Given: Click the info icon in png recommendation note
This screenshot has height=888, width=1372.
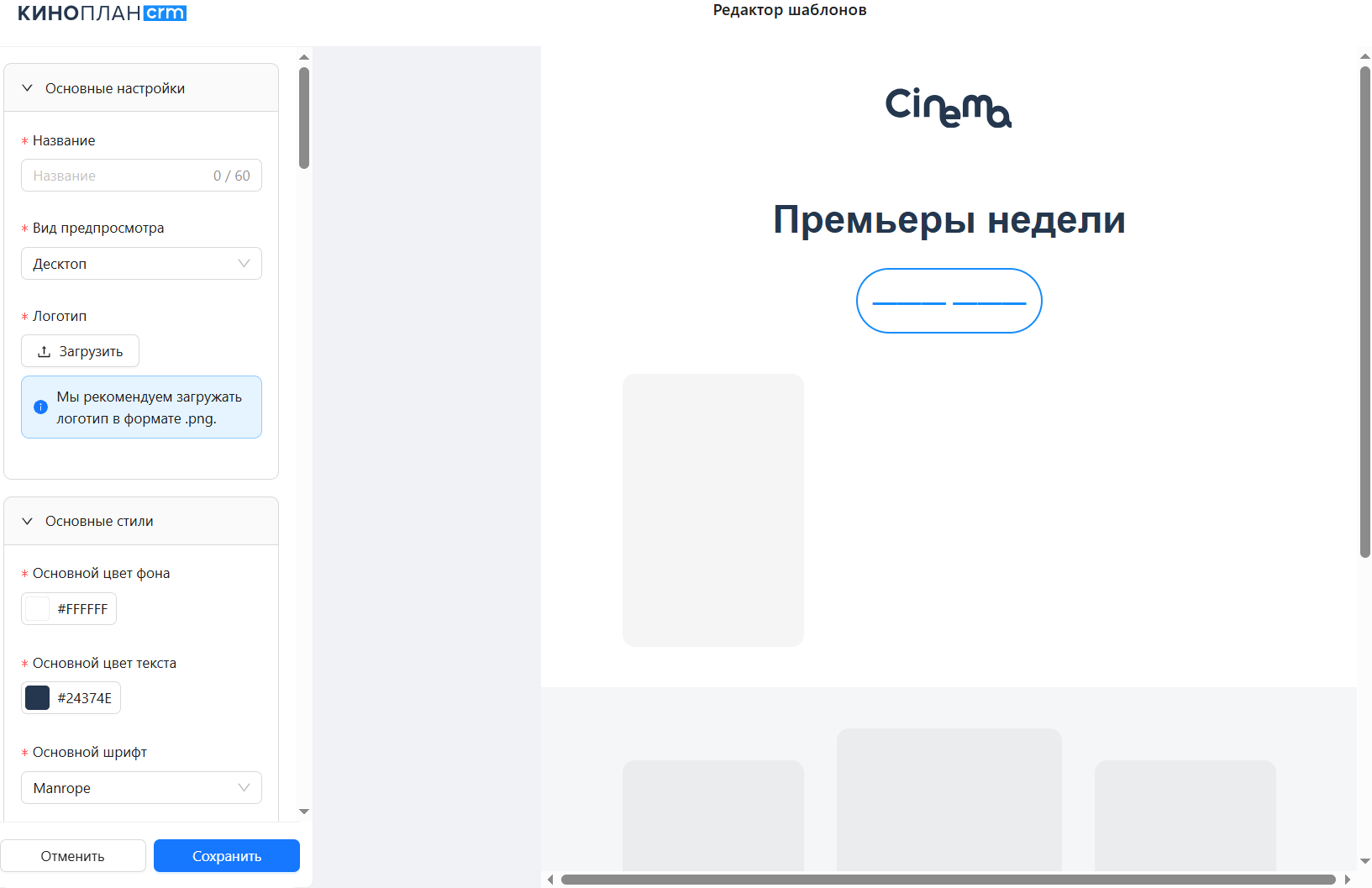Looking at the screenshot, I should click(40, 407).
